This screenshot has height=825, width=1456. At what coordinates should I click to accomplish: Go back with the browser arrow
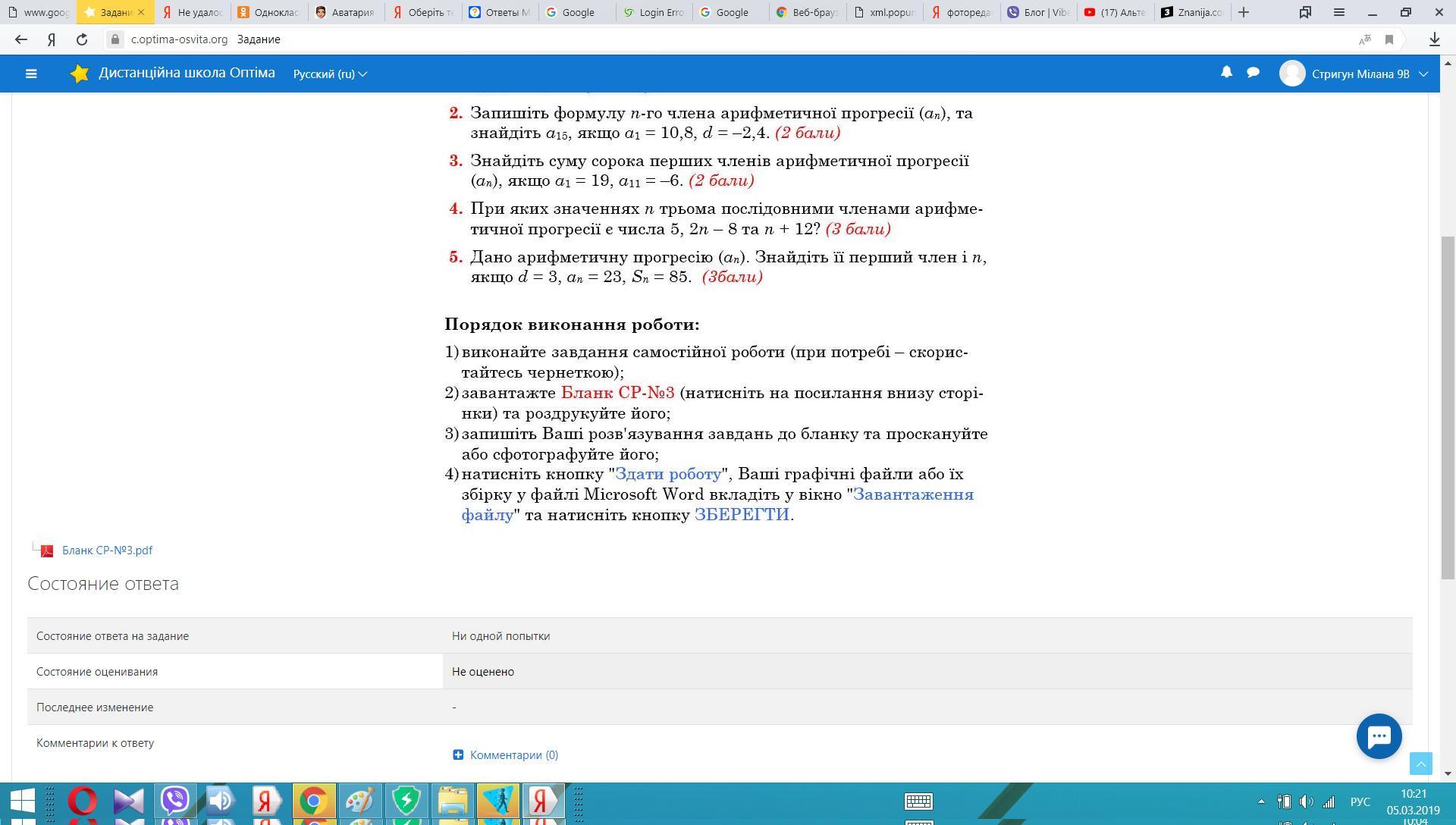tap(21, 39)
